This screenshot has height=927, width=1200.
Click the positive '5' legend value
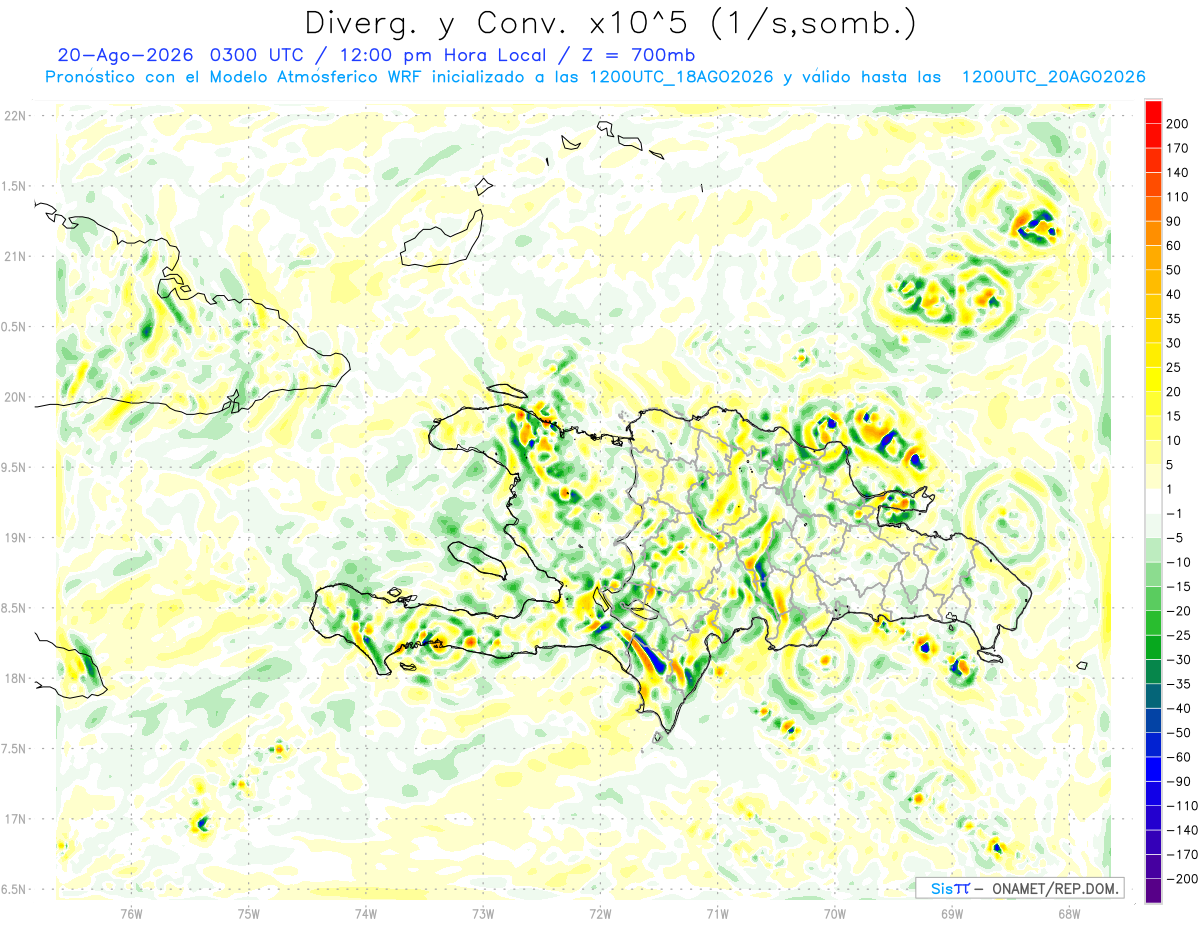1171,465
